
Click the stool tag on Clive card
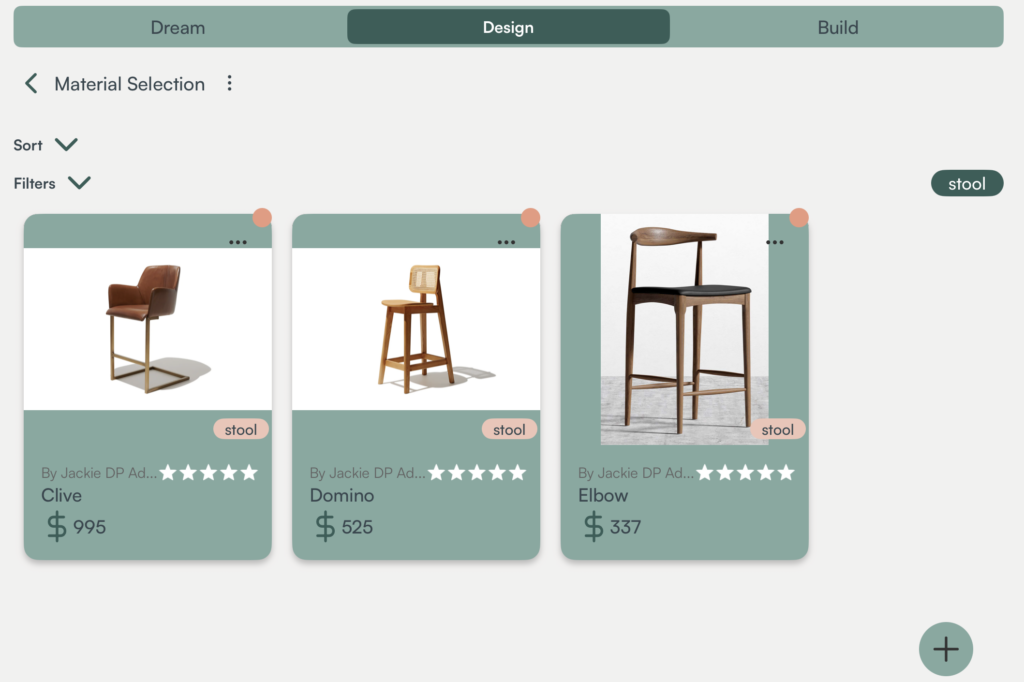pyautogui.click(x=240, y=430)
